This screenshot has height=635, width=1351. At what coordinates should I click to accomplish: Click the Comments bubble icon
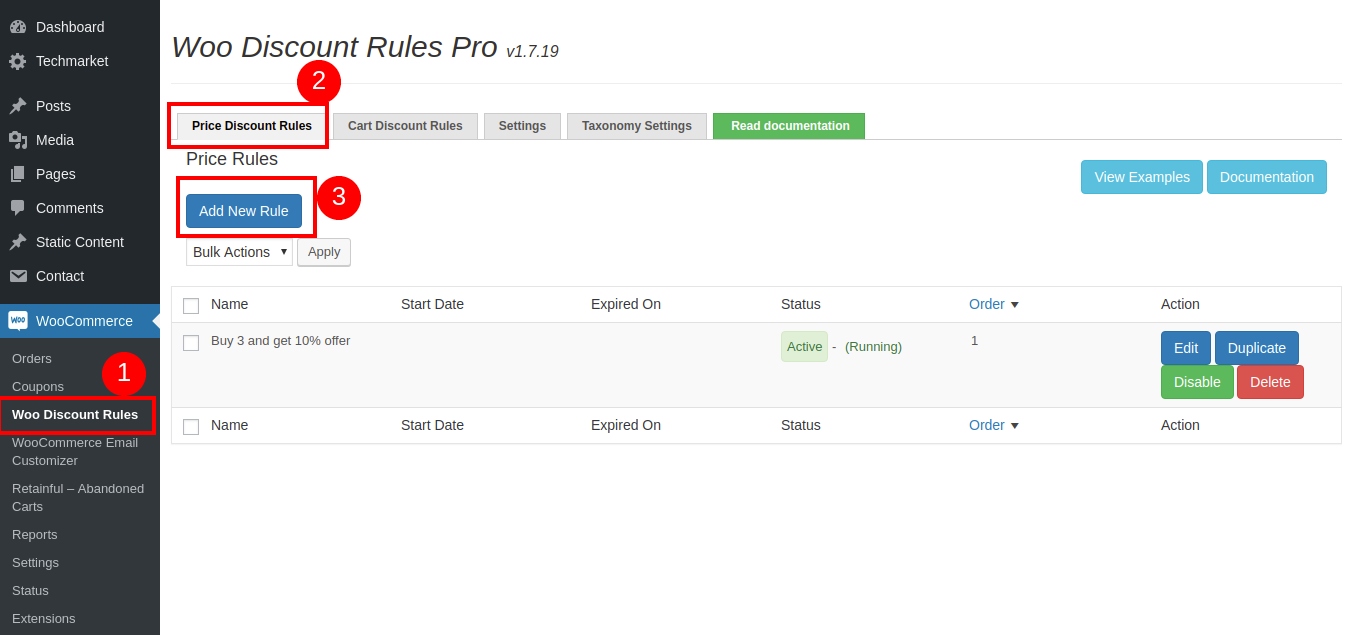[18, 208]
